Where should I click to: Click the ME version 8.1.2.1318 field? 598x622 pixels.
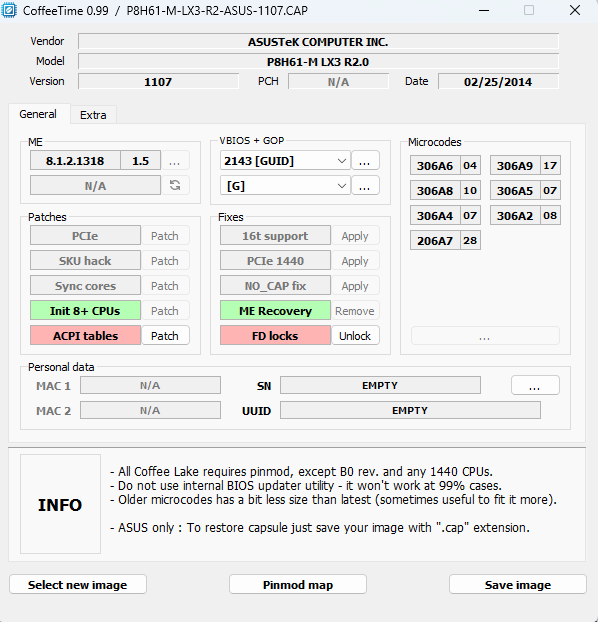[75, 161]
